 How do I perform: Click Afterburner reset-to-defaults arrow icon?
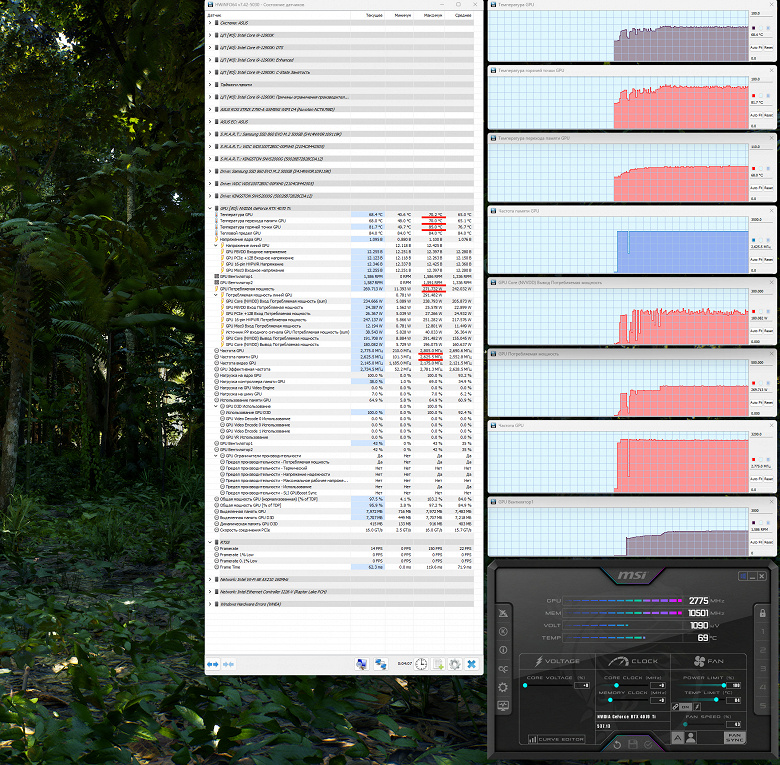click(617, 745)
